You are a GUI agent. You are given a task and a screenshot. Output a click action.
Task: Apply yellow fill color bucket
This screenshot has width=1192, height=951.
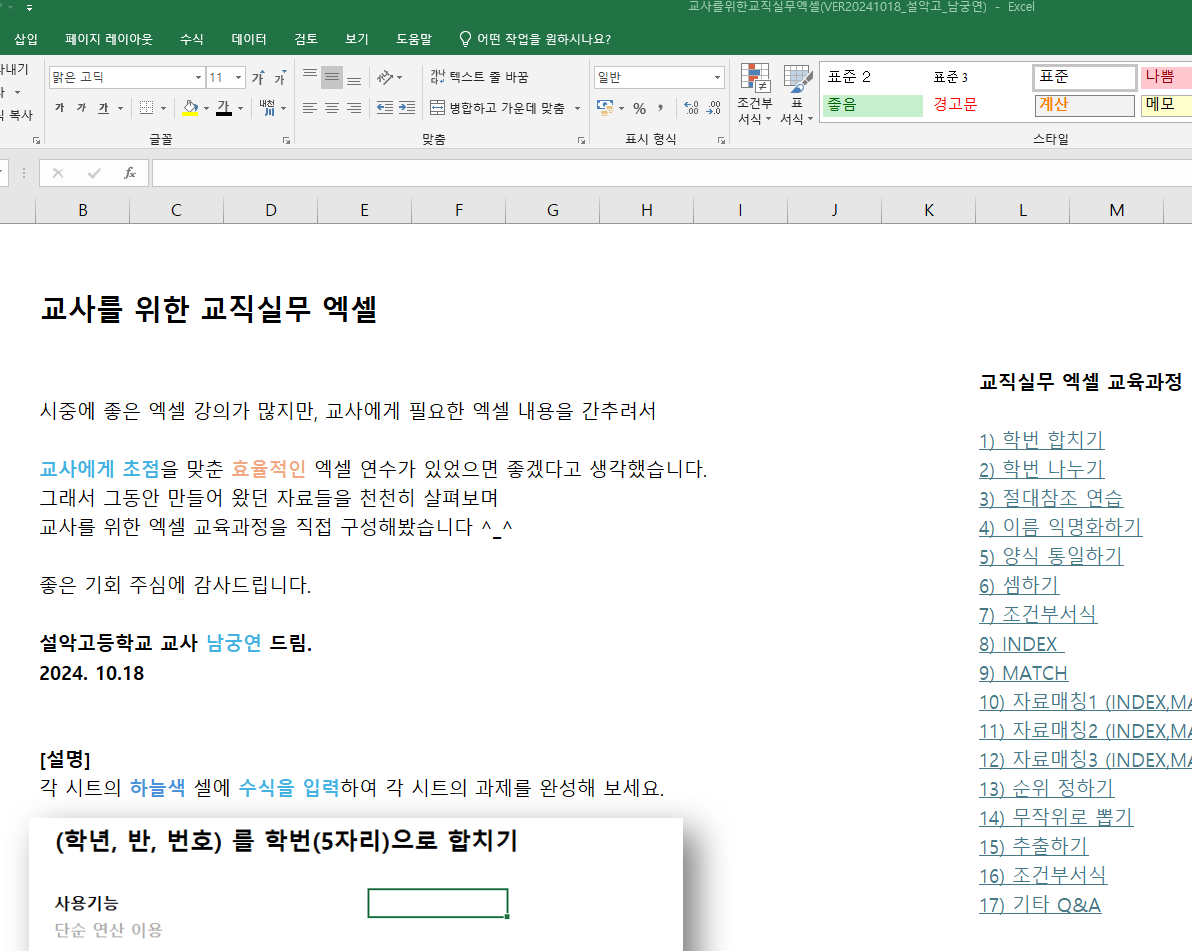coord(190,108)
